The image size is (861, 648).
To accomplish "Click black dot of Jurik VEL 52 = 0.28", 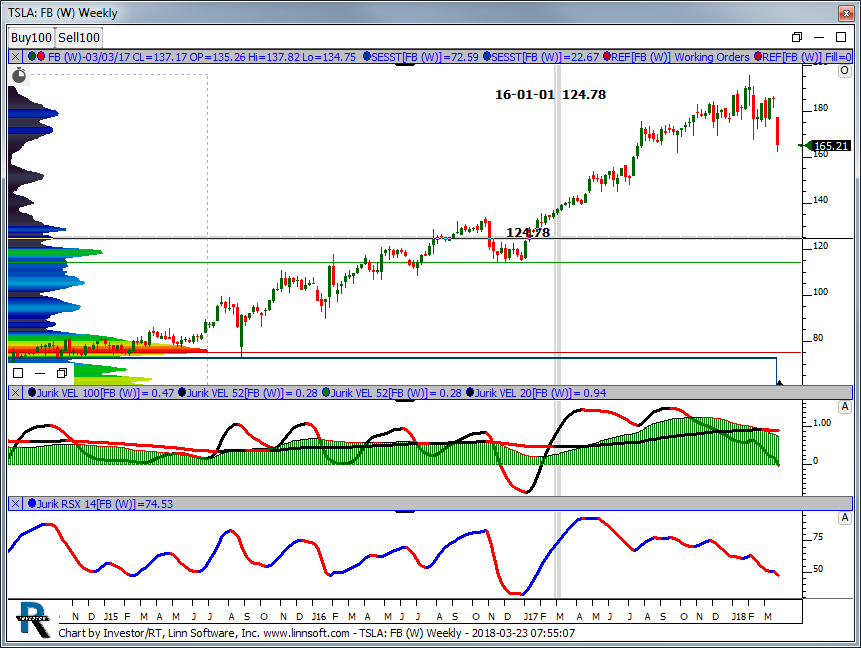I will pos(182,392).
